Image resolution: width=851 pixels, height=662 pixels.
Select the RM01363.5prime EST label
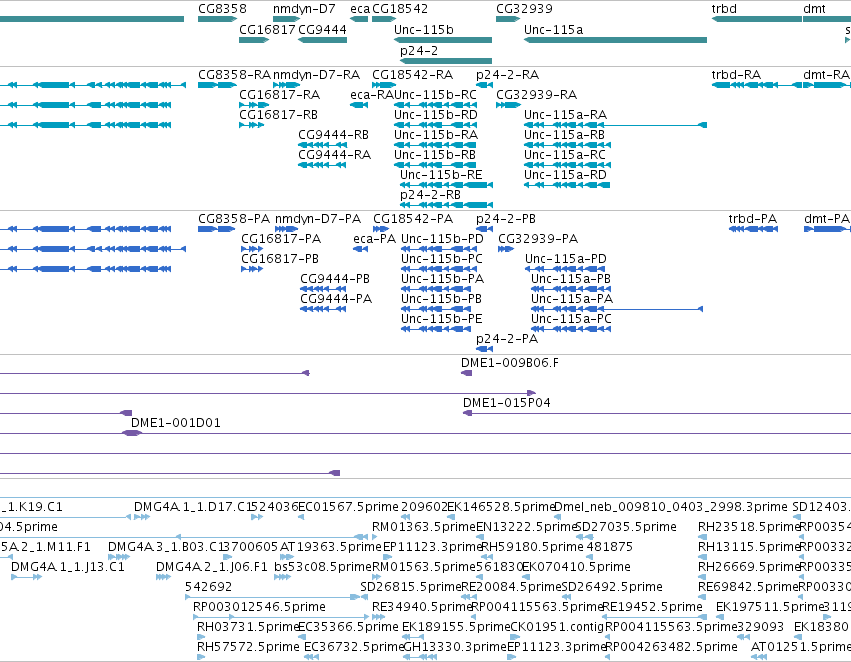pyautogui.click(x=424, y=527)
